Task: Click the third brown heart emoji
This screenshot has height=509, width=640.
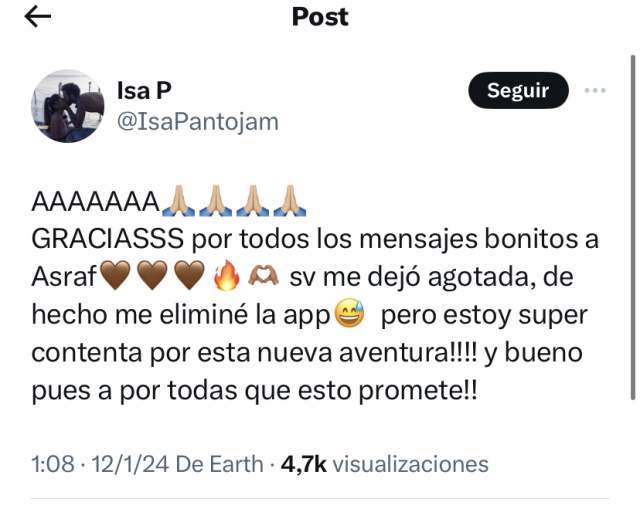Action: pos(189,276)
